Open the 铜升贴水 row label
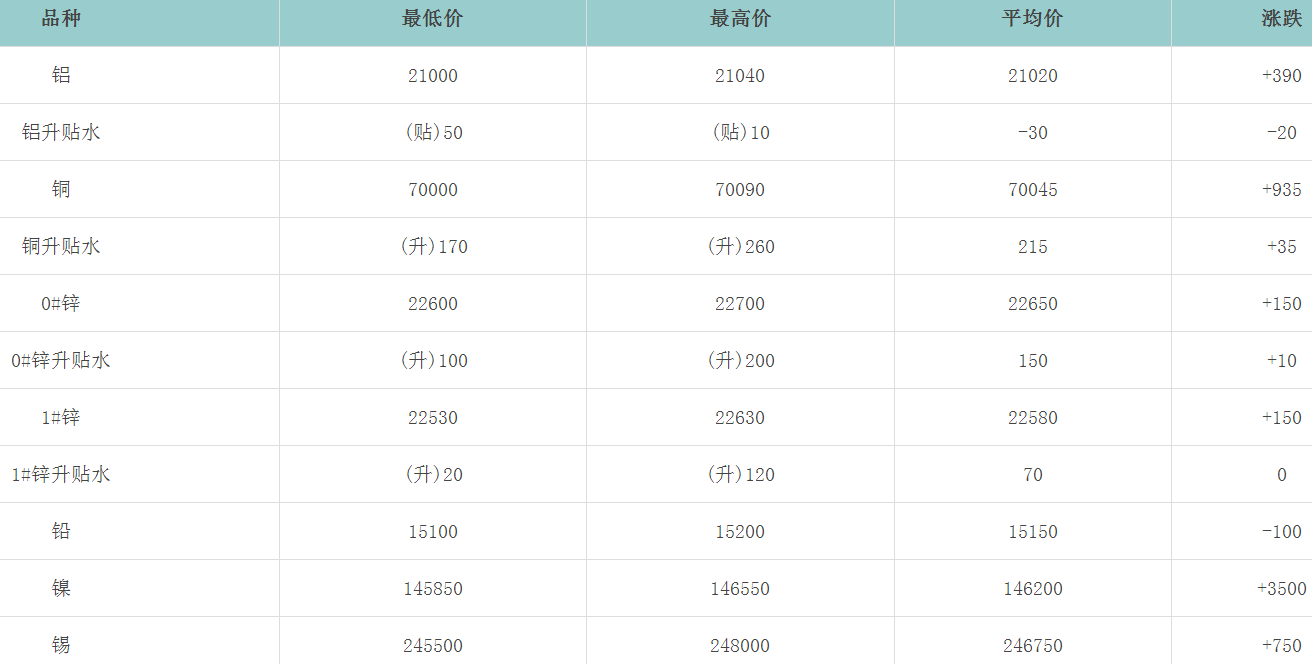1312x664 pixels. (61, 246)
